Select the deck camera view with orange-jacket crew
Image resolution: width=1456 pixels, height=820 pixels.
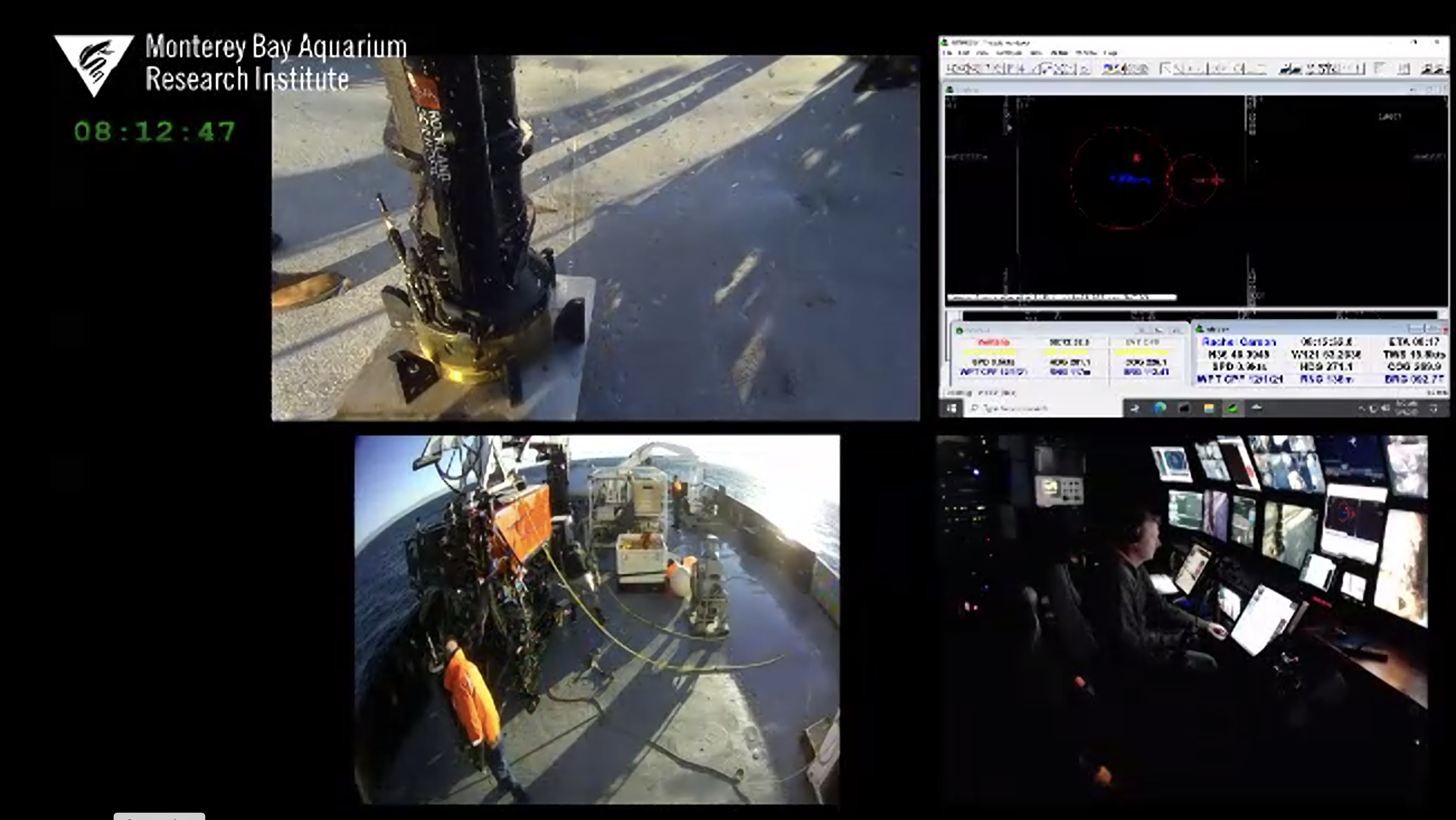(x=597, y=619)
